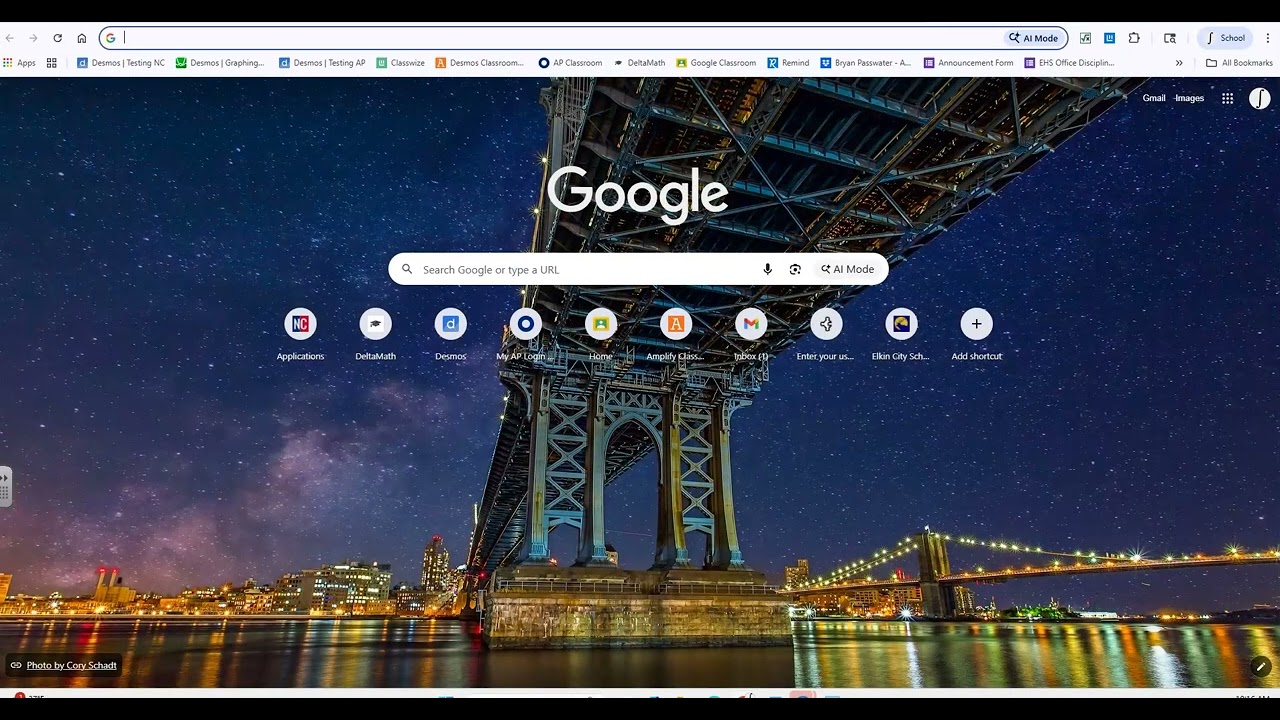Open the Desmos shortcut tile
The image size is (1280, 720).
tap(450, 334)
